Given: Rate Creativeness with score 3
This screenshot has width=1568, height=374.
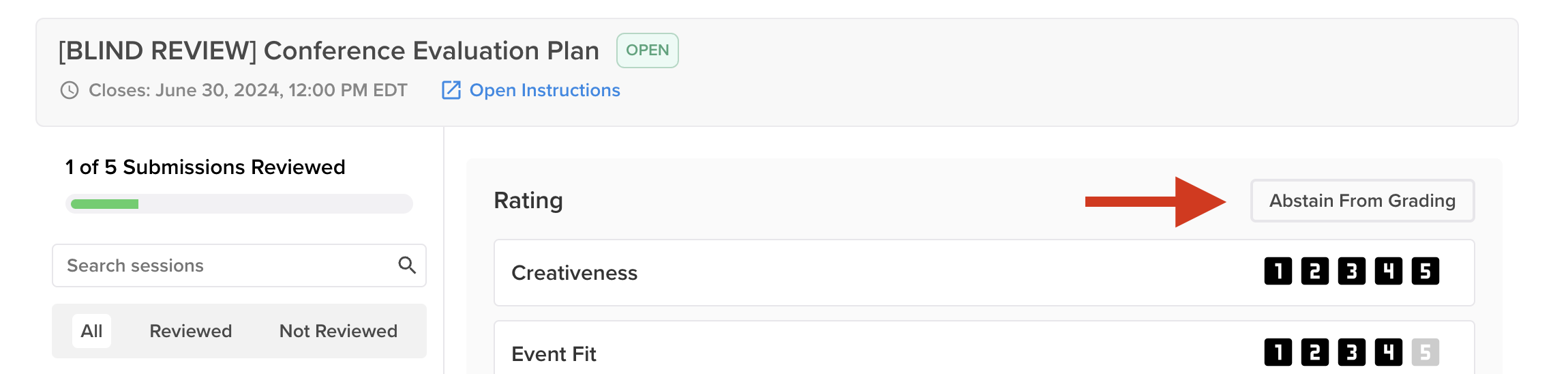Looking at the screenshot, I should click(x=1351, y=272).
